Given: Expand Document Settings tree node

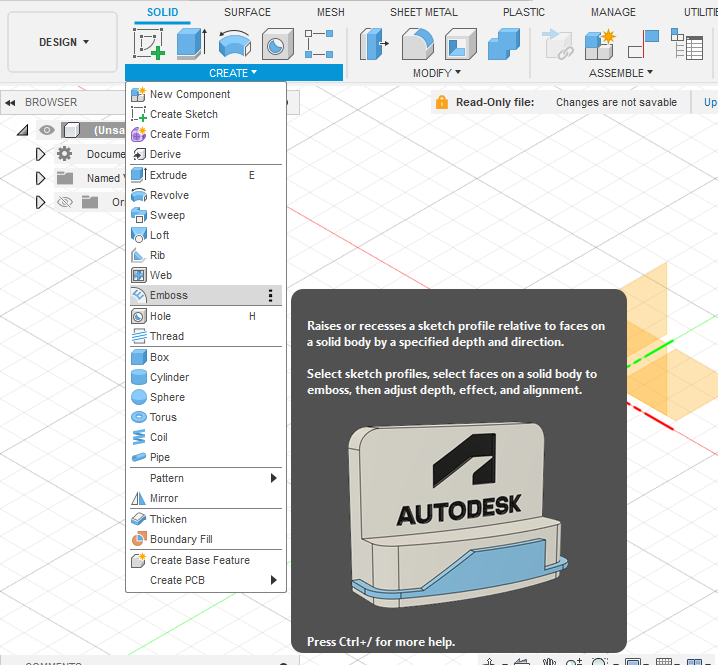Looking at the screenshot, I should click(40, 154).
